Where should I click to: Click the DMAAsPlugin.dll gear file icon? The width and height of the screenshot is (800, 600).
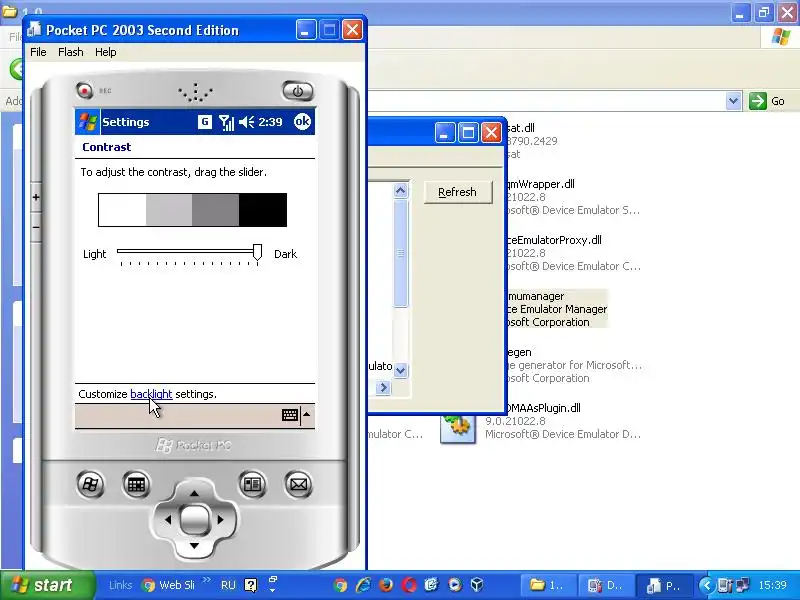click(458, 428)
